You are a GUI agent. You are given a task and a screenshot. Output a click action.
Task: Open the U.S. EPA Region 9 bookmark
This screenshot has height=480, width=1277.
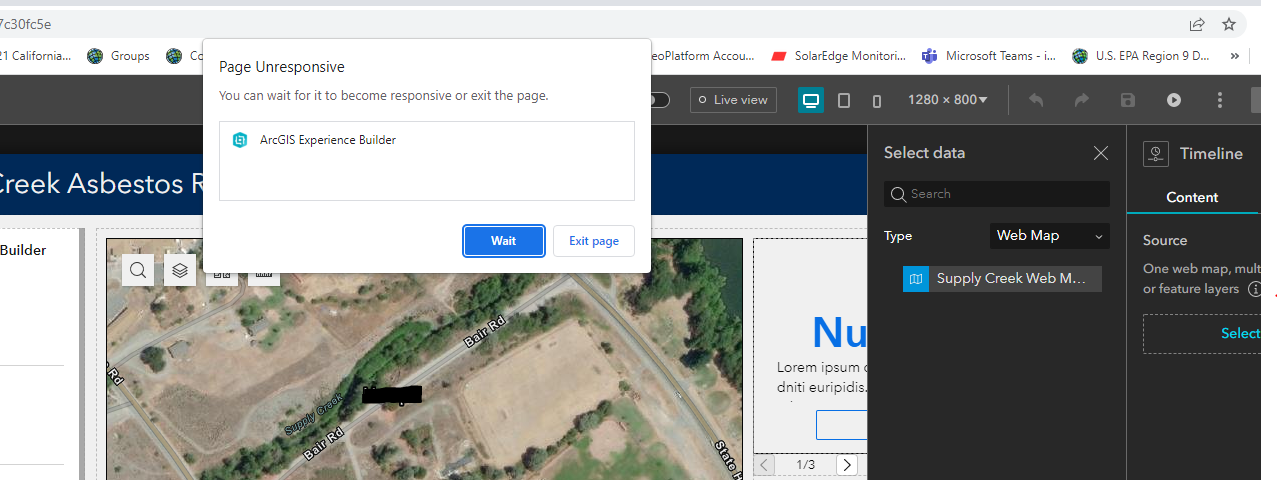pos(1141,56)
